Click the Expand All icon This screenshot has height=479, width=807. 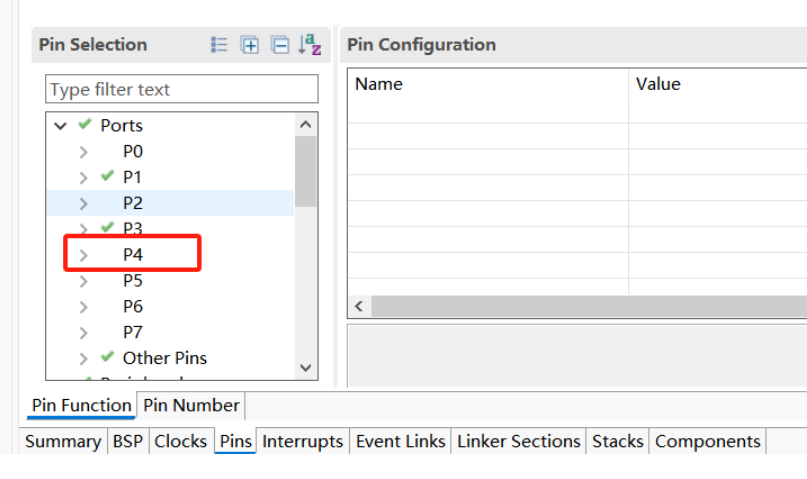click(x=250, y=45)
